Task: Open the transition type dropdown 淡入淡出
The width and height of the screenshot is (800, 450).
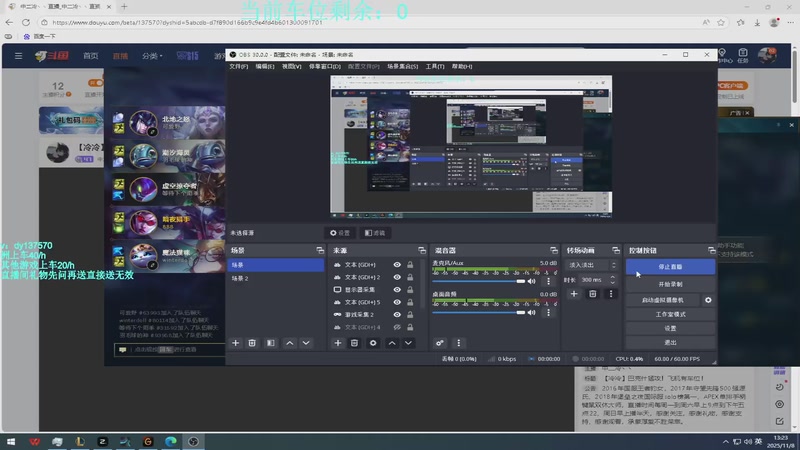Action: [x=592, y=265]
